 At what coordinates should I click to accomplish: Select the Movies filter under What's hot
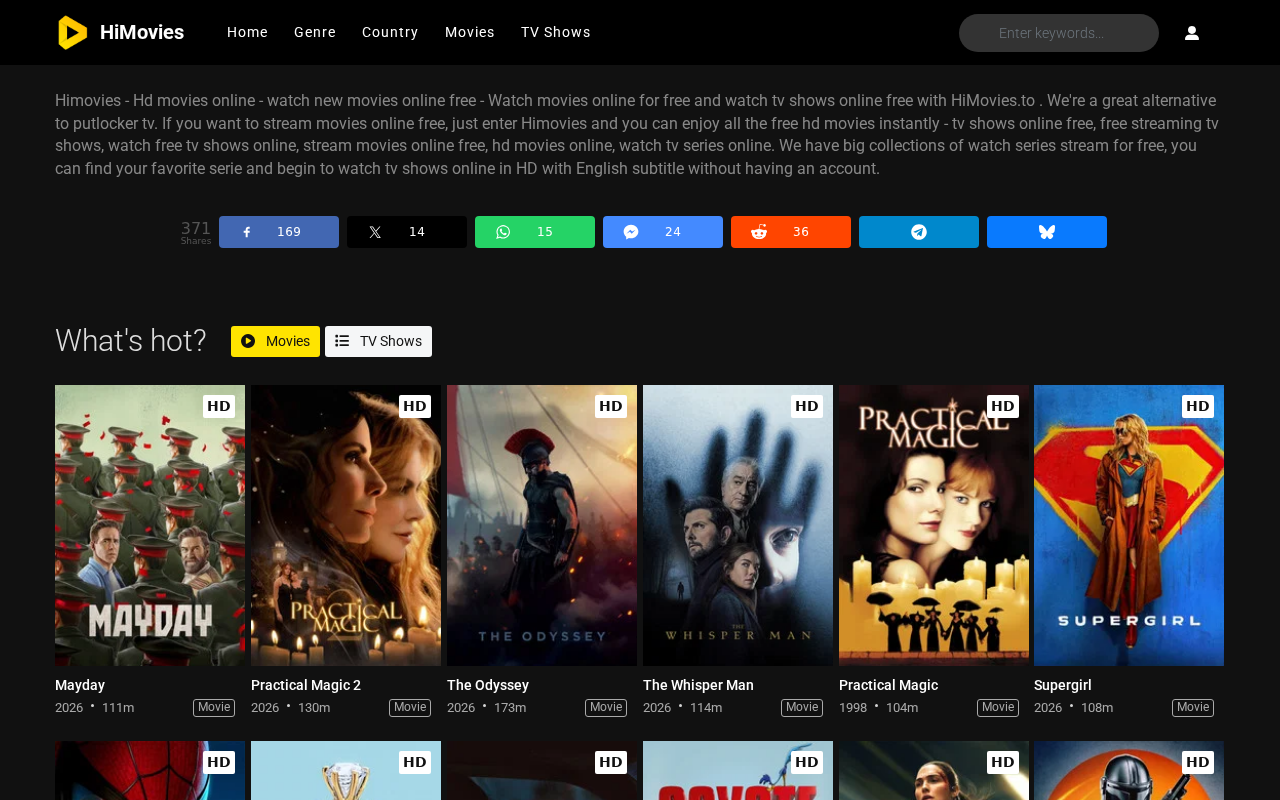point(275,341)
